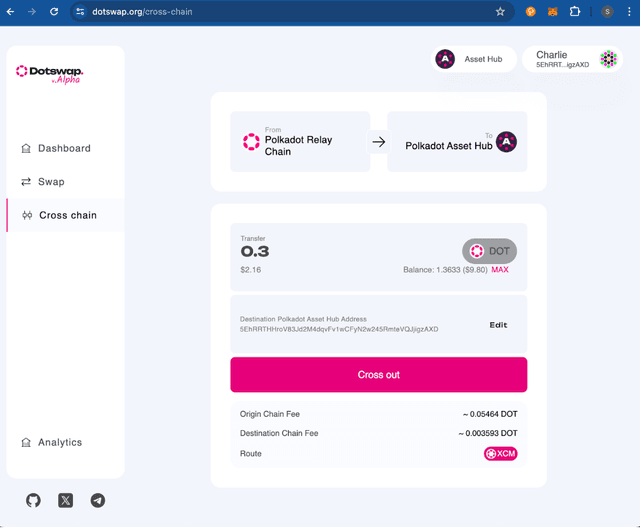Open the Dotswap Telegram link
The height and width of the screenshot is (528, 640).
pos(98,500)
